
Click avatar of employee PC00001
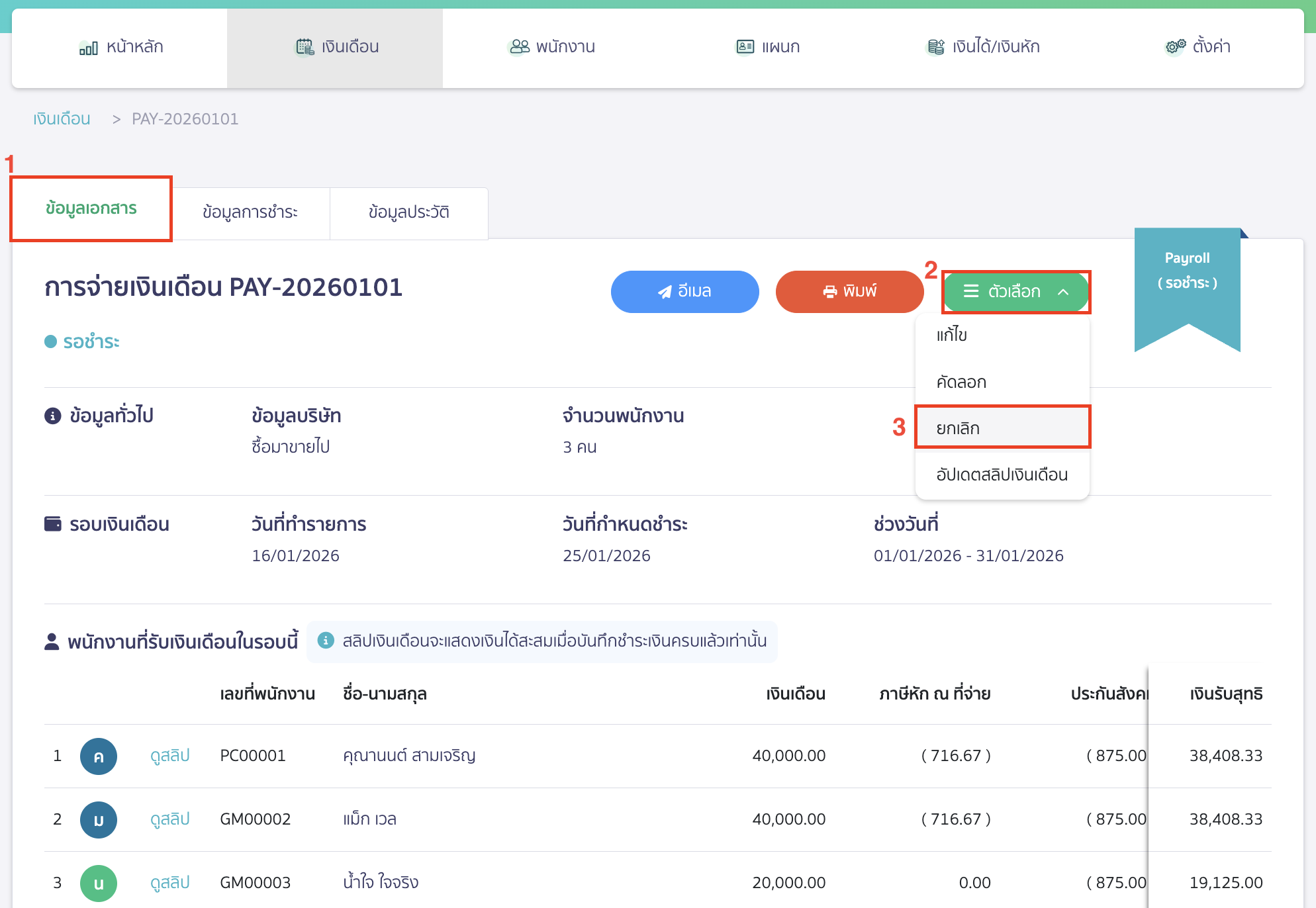(x=99, y=756)
